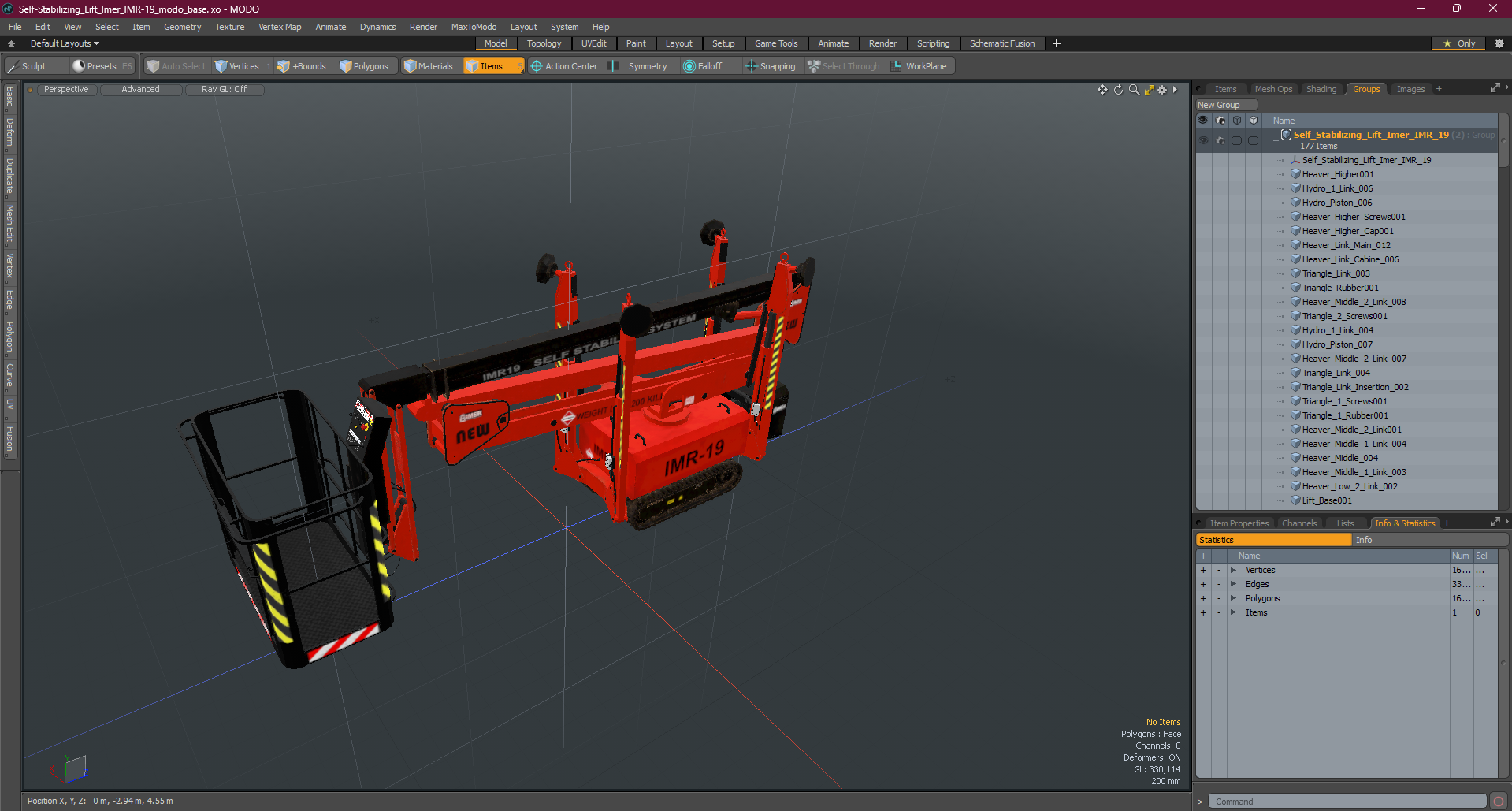Expand the Polygons statistics row
The image size is (1512, 811).
click(1233, 598)
